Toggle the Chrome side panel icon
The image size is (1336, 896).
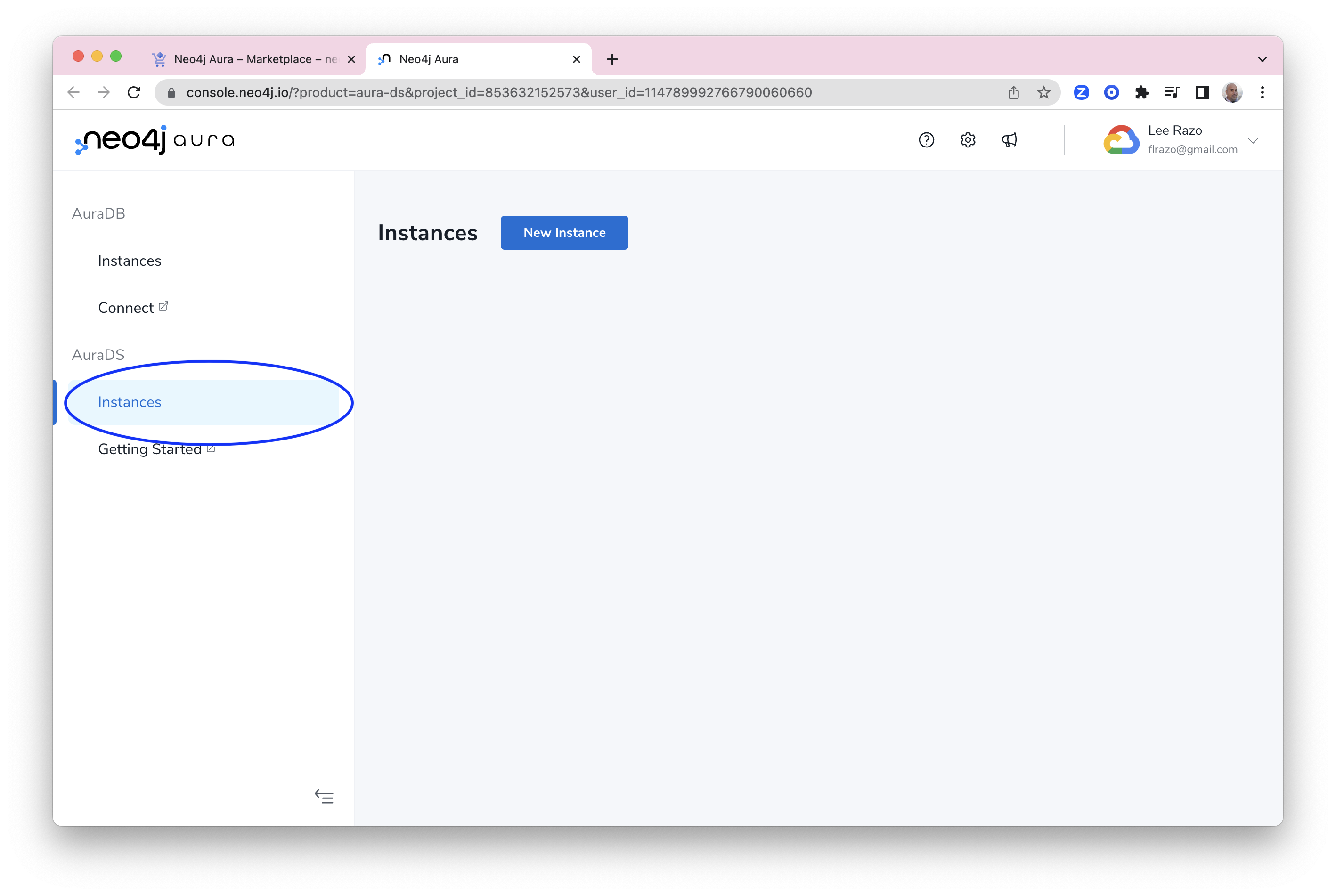pos(1202,93)
